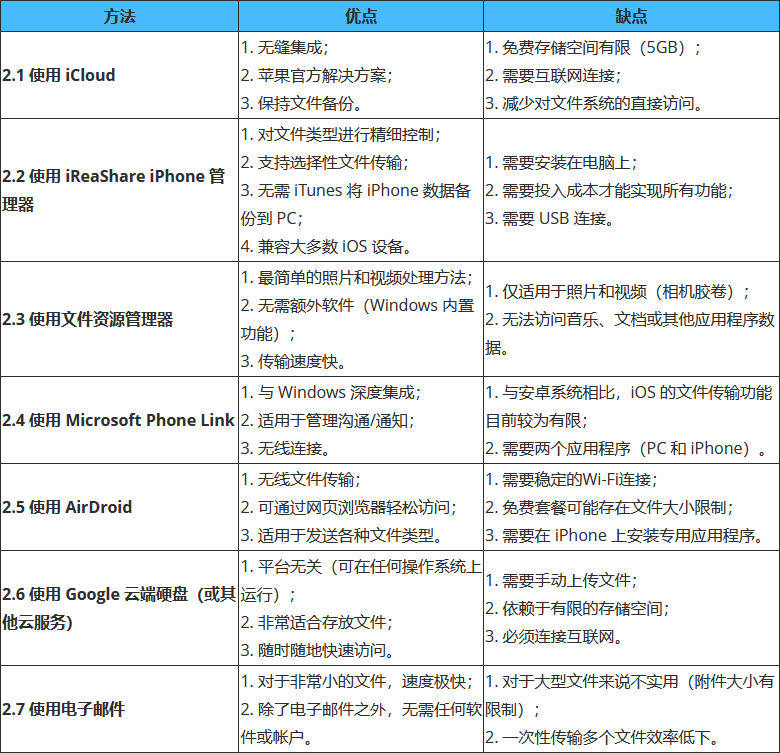Click '4. 兼容大多数 iOS 设备。'
780x753 pixels.
pos(326,247)
